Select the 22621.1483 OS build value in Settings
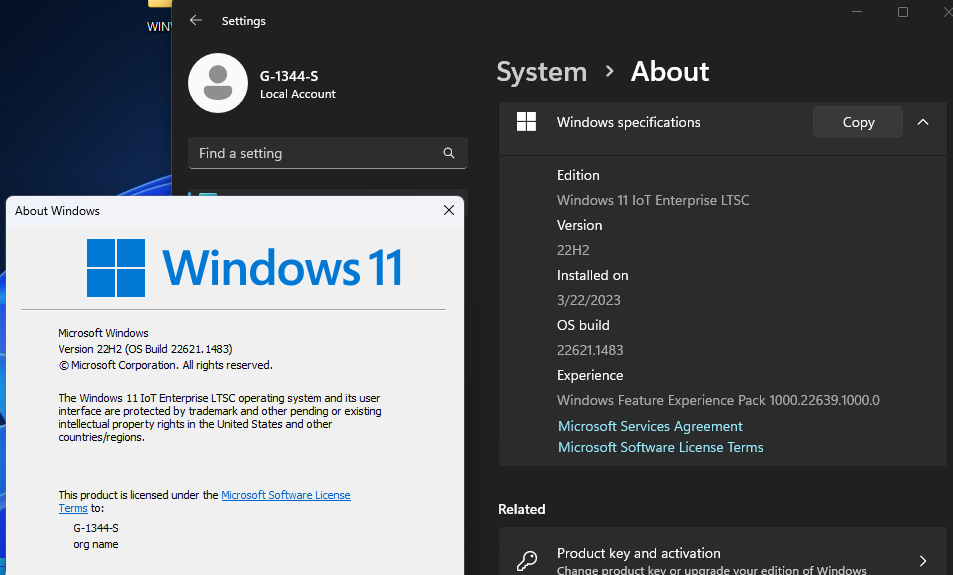The image size is (953, 575). (x=590, y=350)
